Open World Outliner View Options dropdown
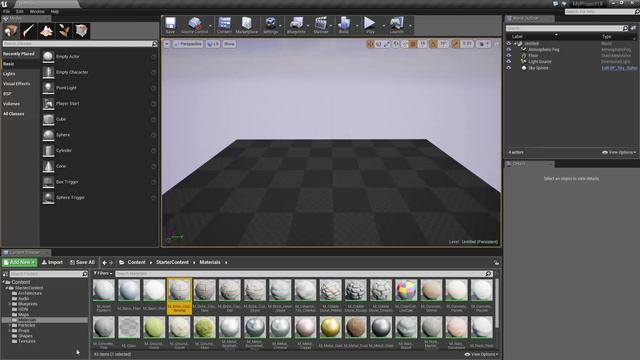640x360 pixels. point(619,152)
